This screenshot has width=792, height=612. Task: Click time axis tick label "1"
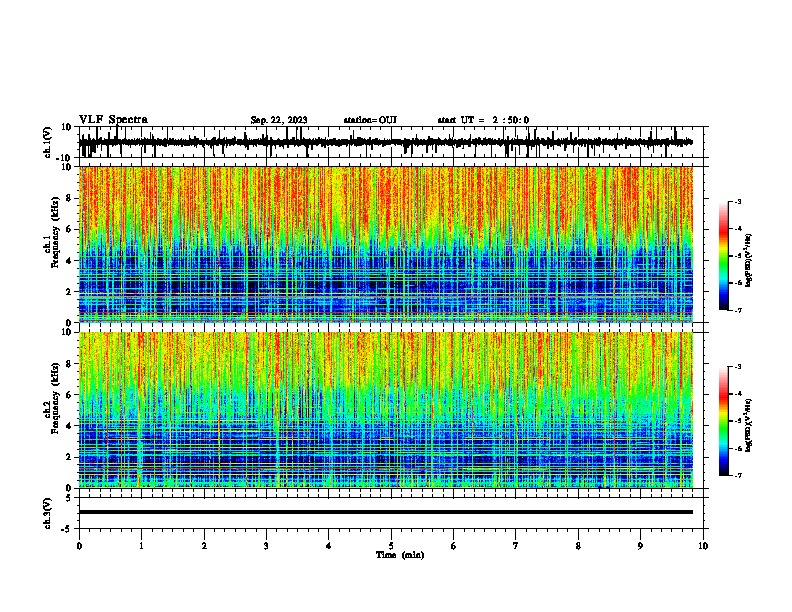[x=141, y=546]
